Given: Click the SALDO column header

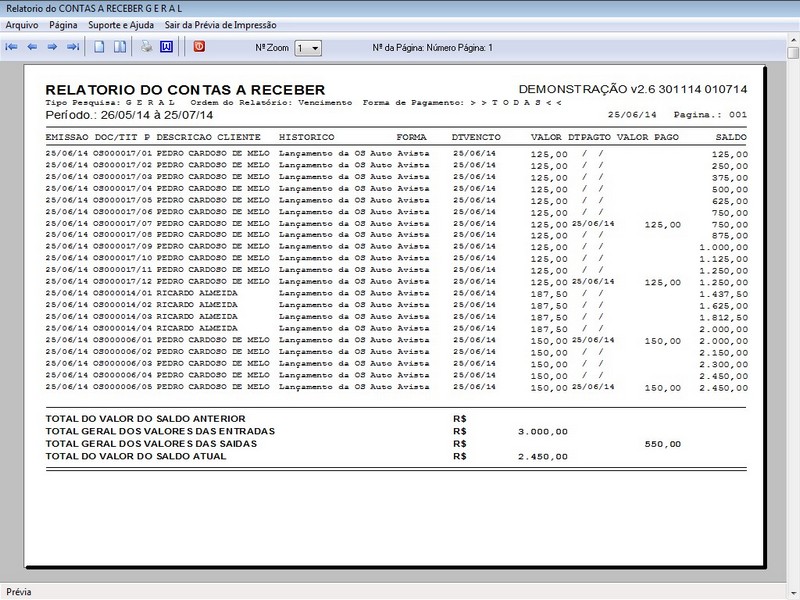Looking at the screenshot, I should (731, 136).
